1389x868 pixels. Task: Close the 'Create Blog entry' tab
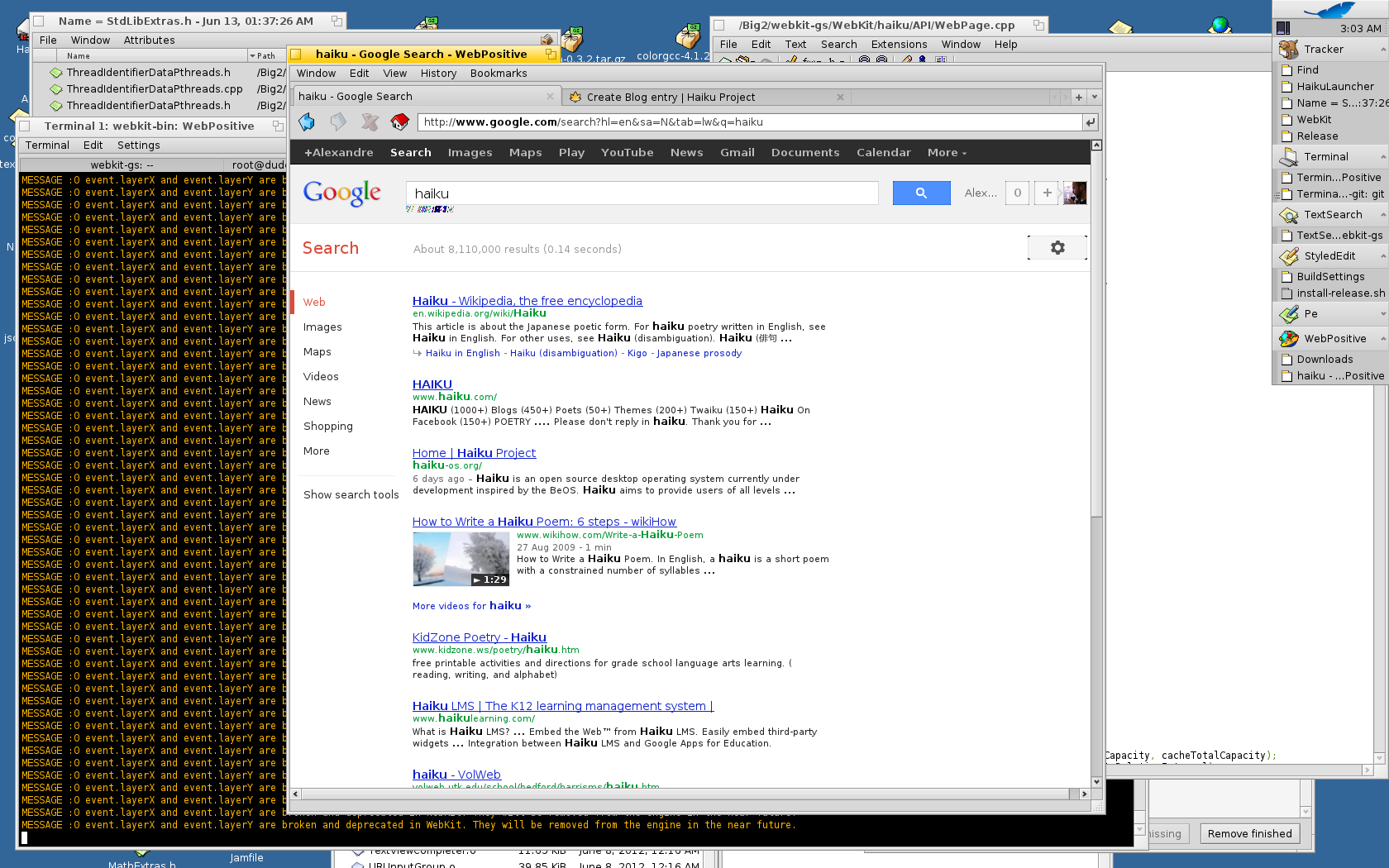[840, 97]
